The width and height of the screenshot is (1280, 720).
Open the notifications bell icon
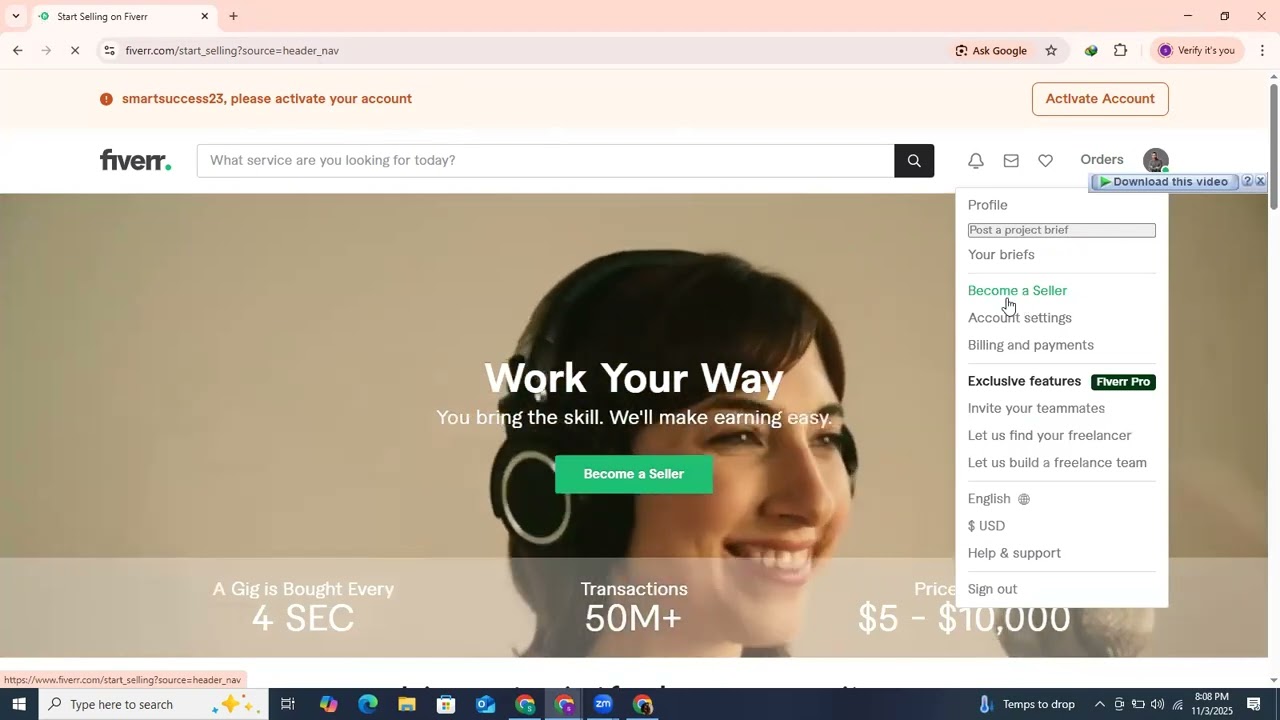(976, 160)
